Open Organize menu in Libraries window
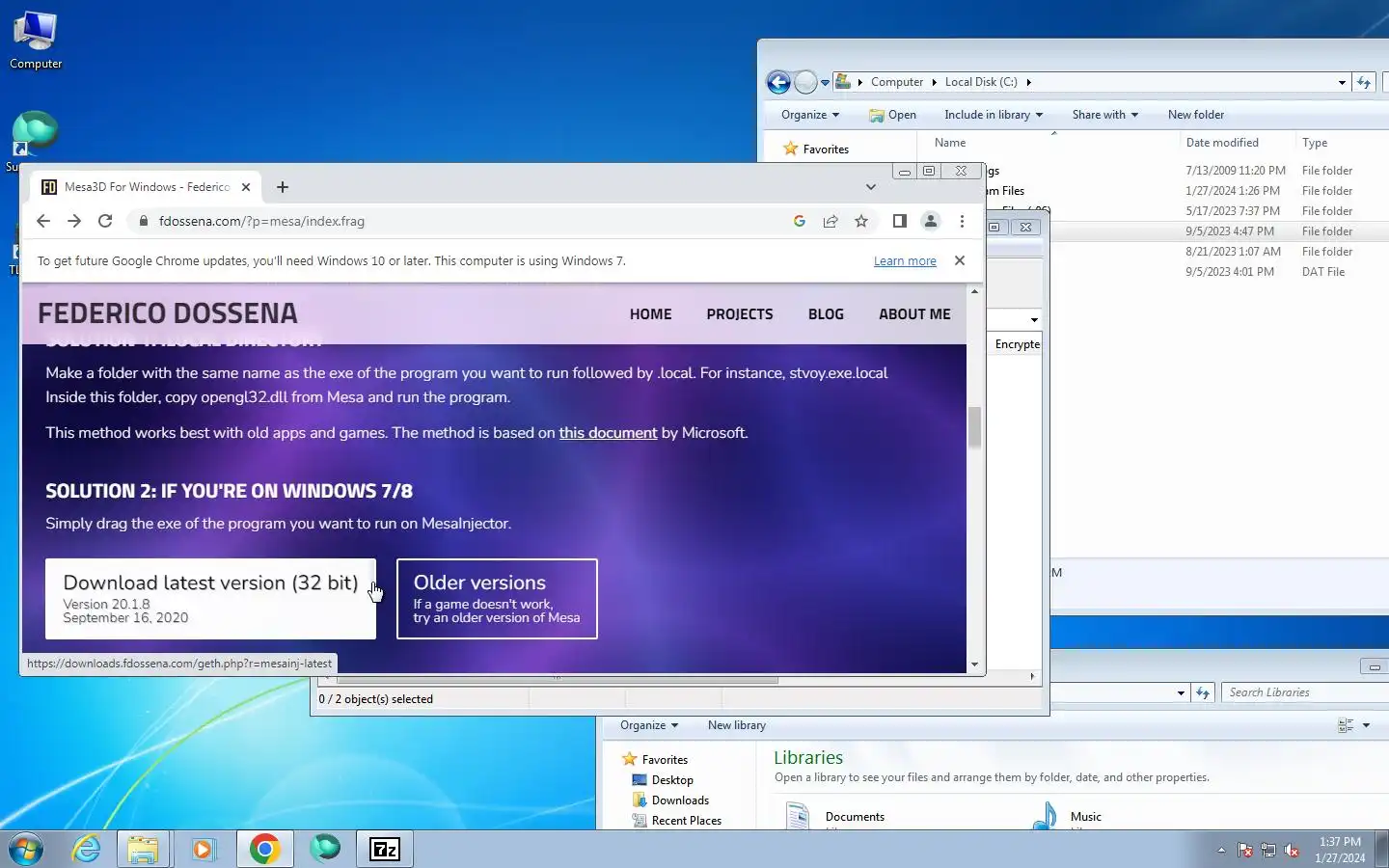The image size is (1389, 868). click(x=649, y=725)
